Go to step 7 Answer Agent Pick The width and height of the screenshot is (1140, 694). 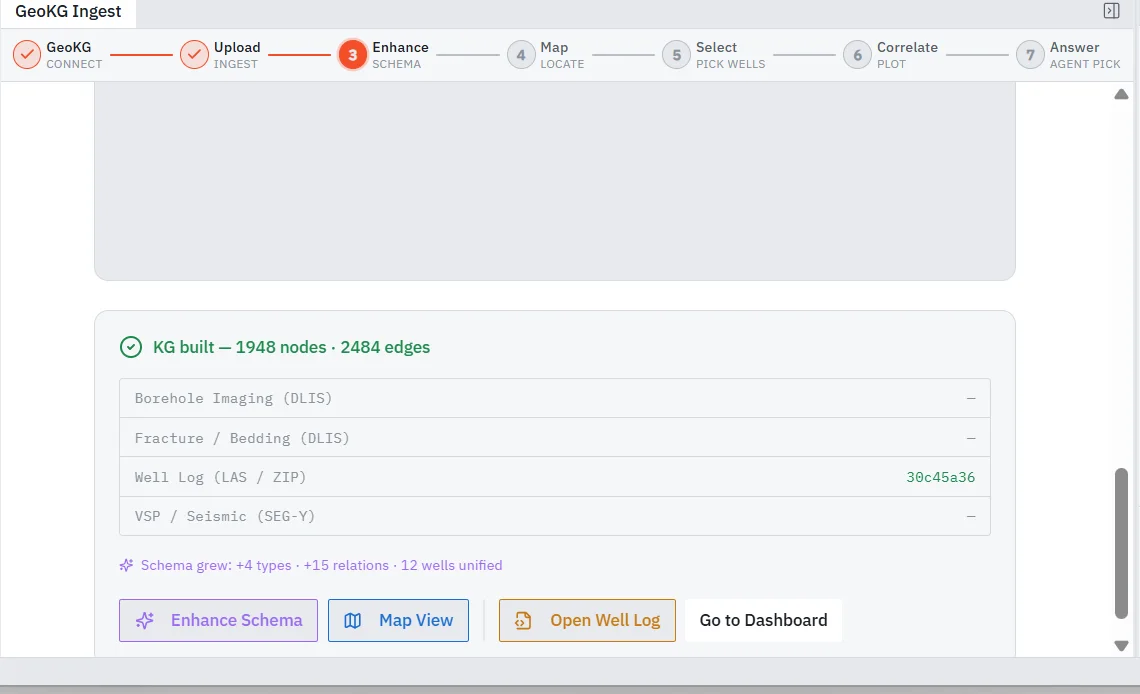(1069, 55)
